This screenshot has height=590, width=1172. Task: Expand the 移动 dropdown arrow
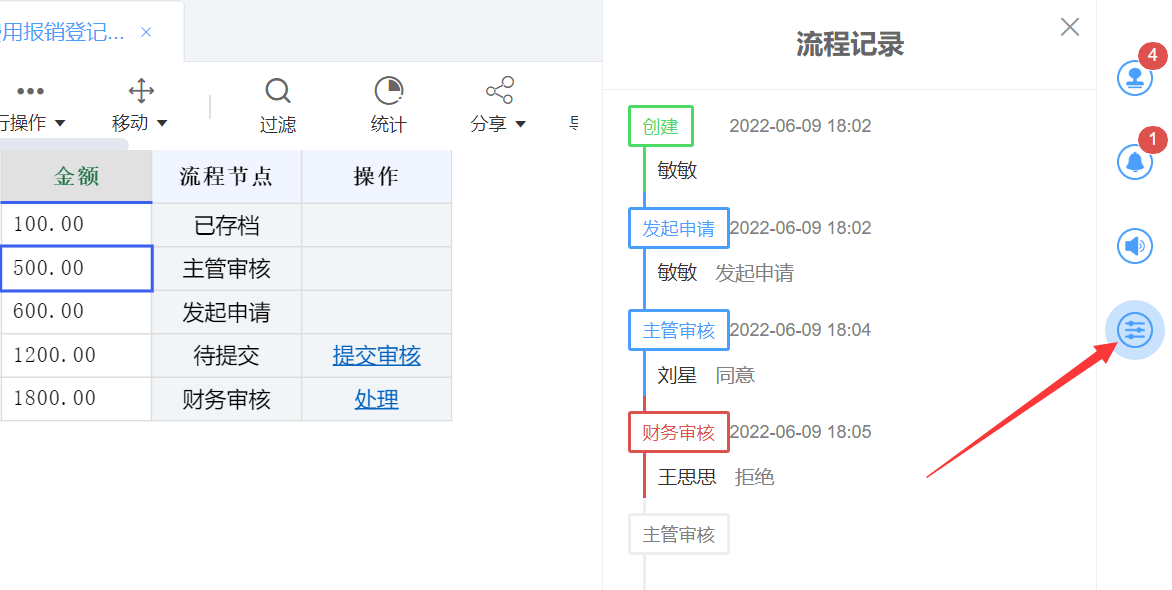164,123
